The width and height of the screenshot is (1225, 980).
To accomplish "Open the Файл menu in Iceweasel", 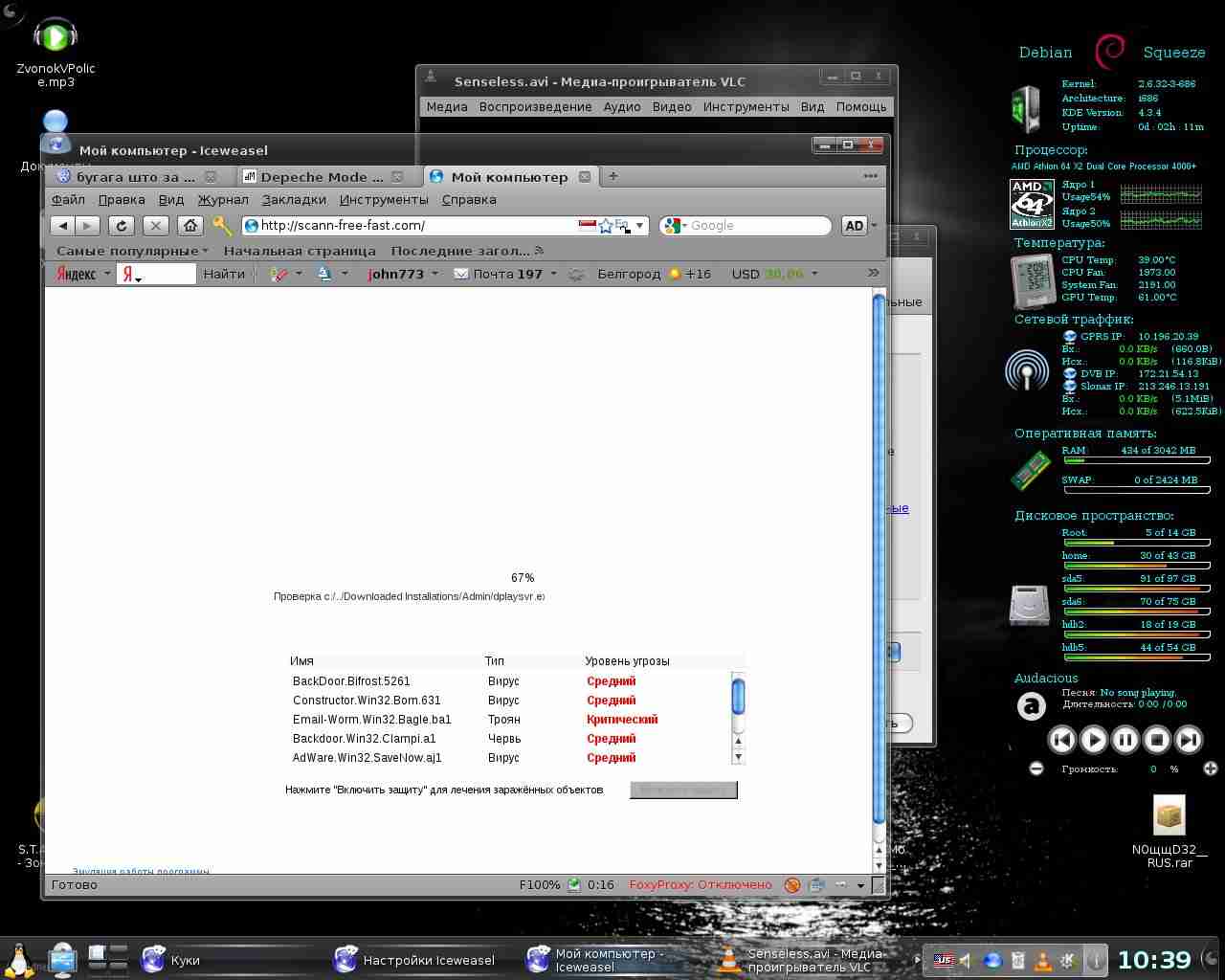I will click(68, 200).
